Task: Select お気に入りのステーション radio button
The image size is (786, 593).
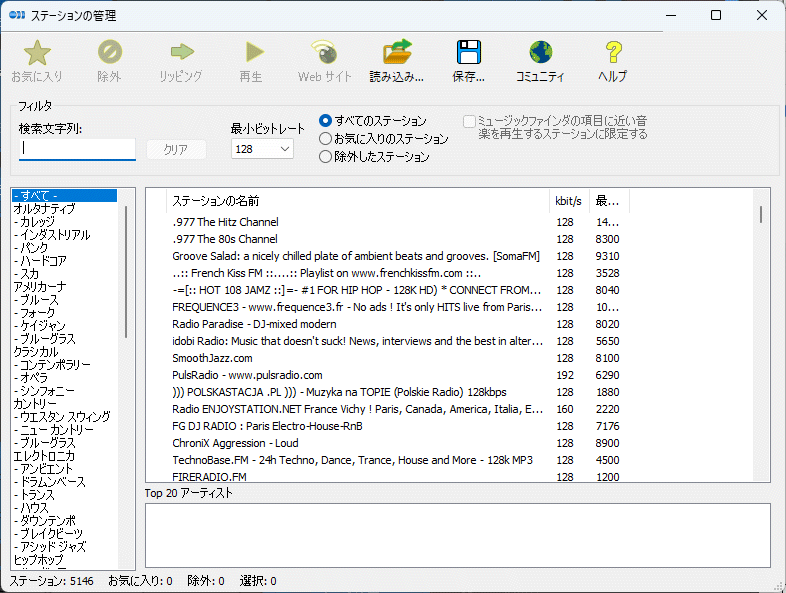Action: tap(325, 139)
